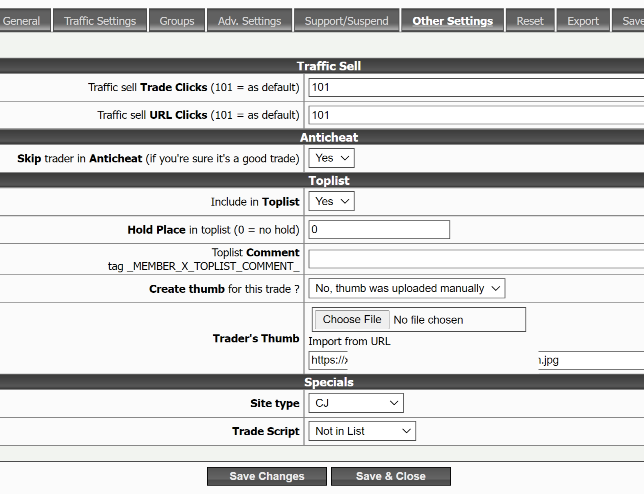This screenshot has height=494, width=644.
Task: Click the 'No file chosen' text
Action: pyautogui.click(x=428, y=320)
